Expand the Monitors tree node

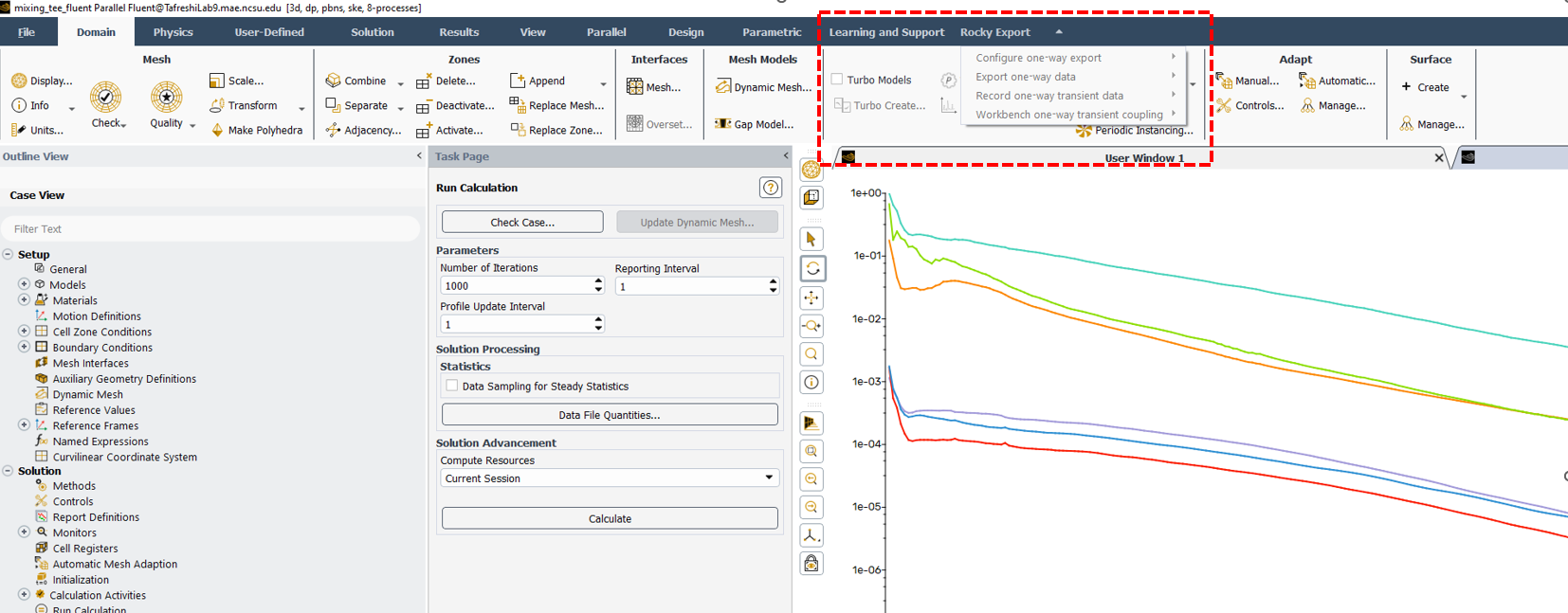[24, 532]
